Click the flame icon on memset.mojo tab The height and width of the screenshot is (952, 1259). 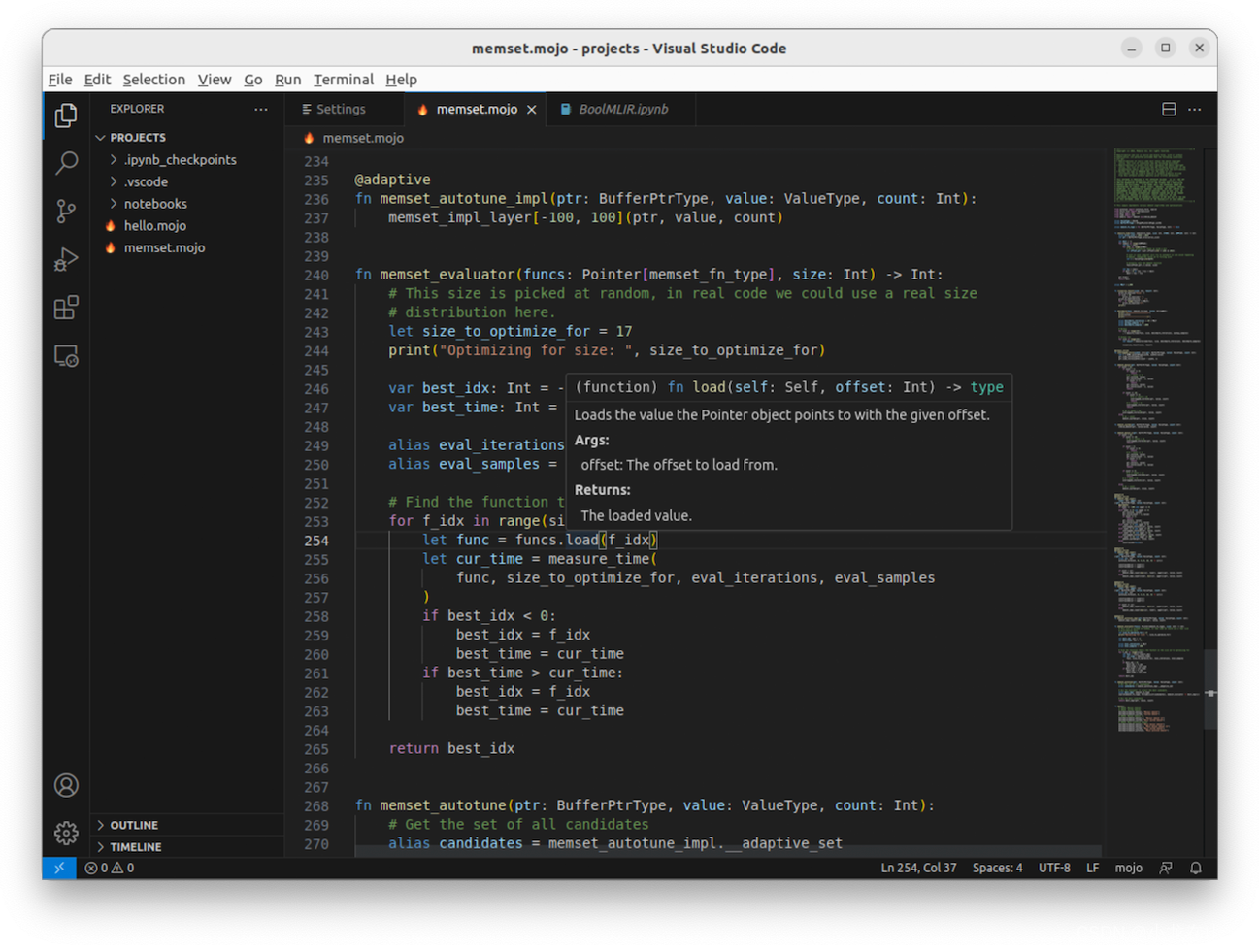pyautogui.click(x=422, y=110)
